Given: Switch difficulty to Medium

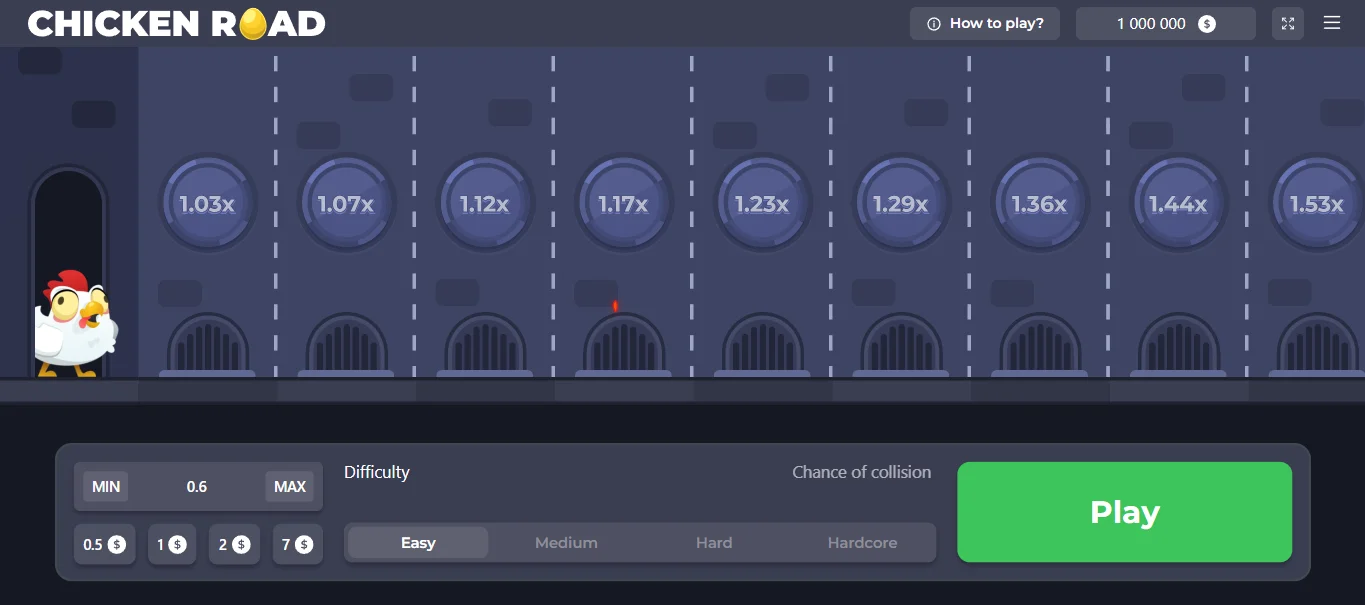Looking at the screenshot, I should (x=566, y=543).
